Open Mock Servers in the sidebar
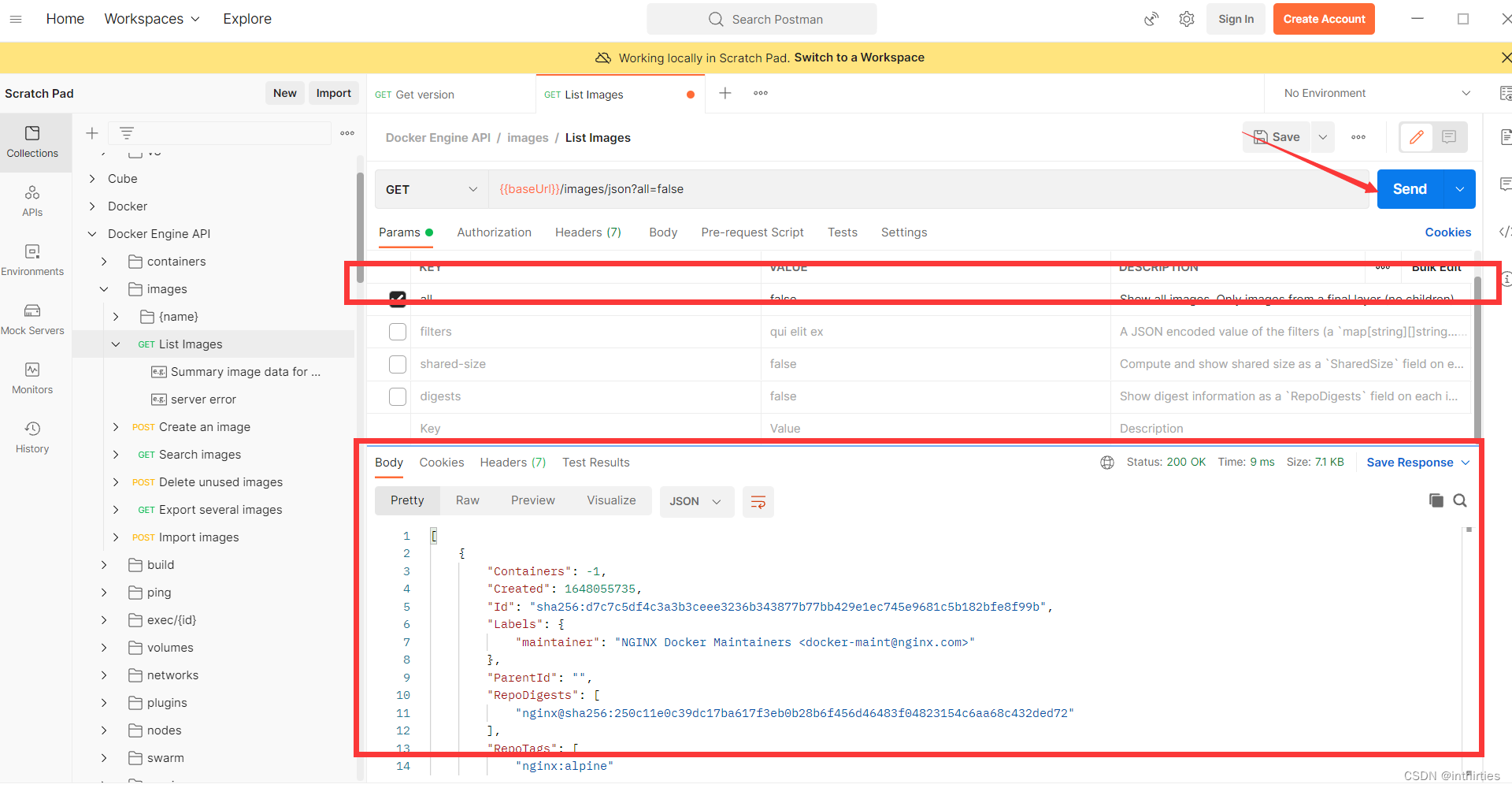This screenshot has width=1512, height=788. [x=32, y=319]
